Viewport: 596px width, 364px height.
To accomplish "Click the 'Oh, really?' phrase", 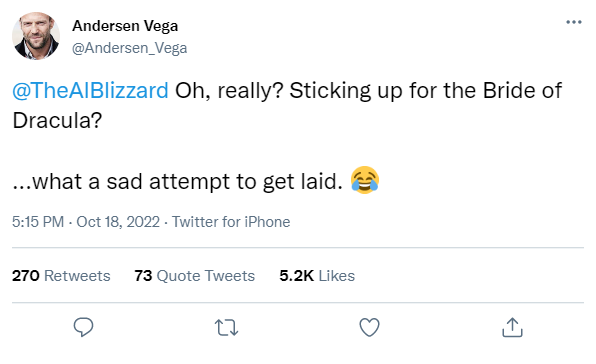I will [229, 90].
